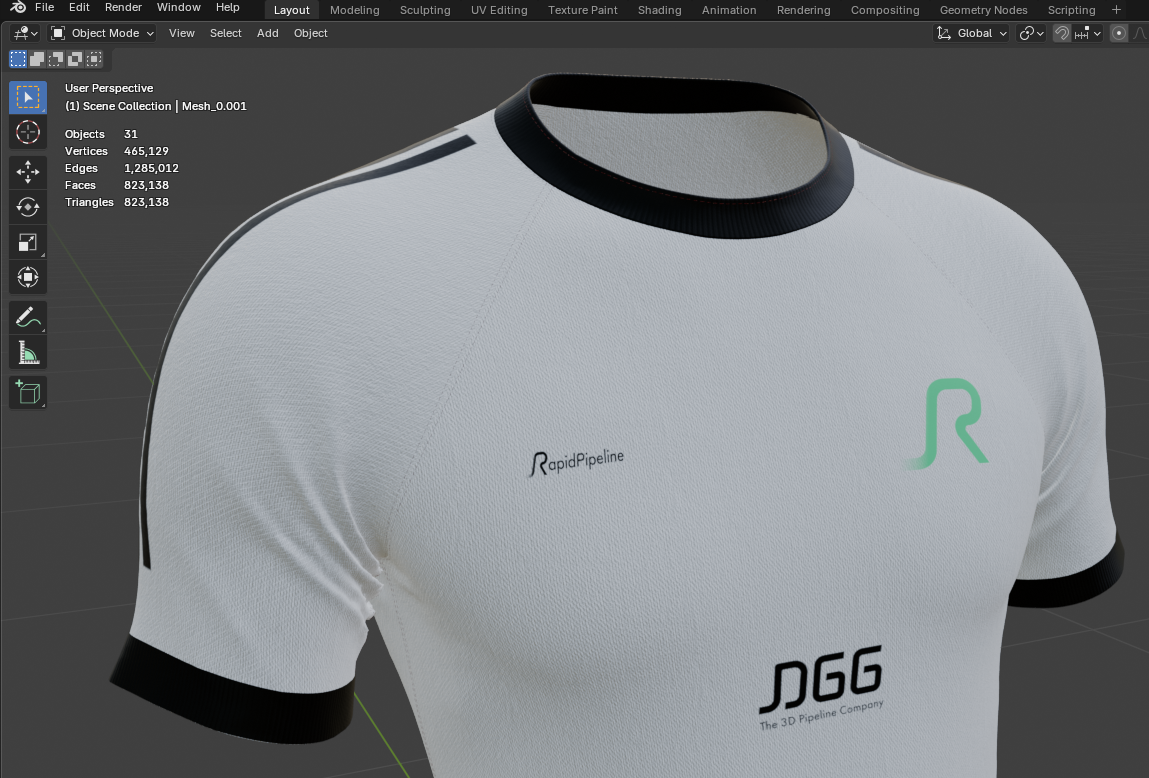Open the Object Mode dropdown
Image resolution: width=1149 pixels, height=778 pixels.
pyautogui.click(x=103, y=33)
